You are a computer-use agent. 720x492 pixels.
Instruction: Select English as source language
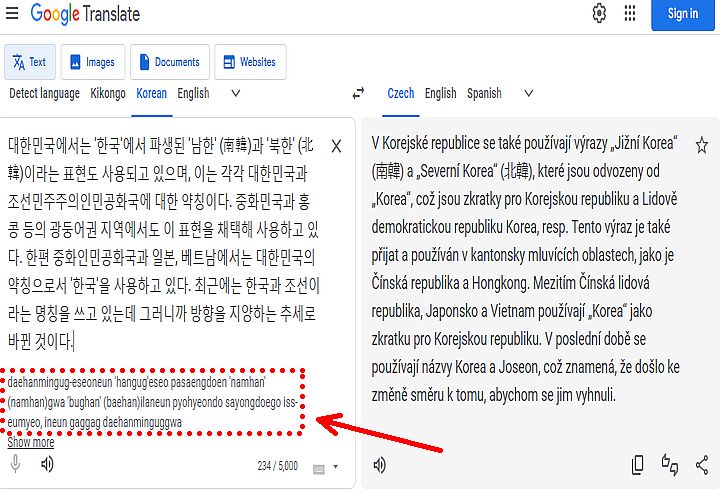coord(193,93)
